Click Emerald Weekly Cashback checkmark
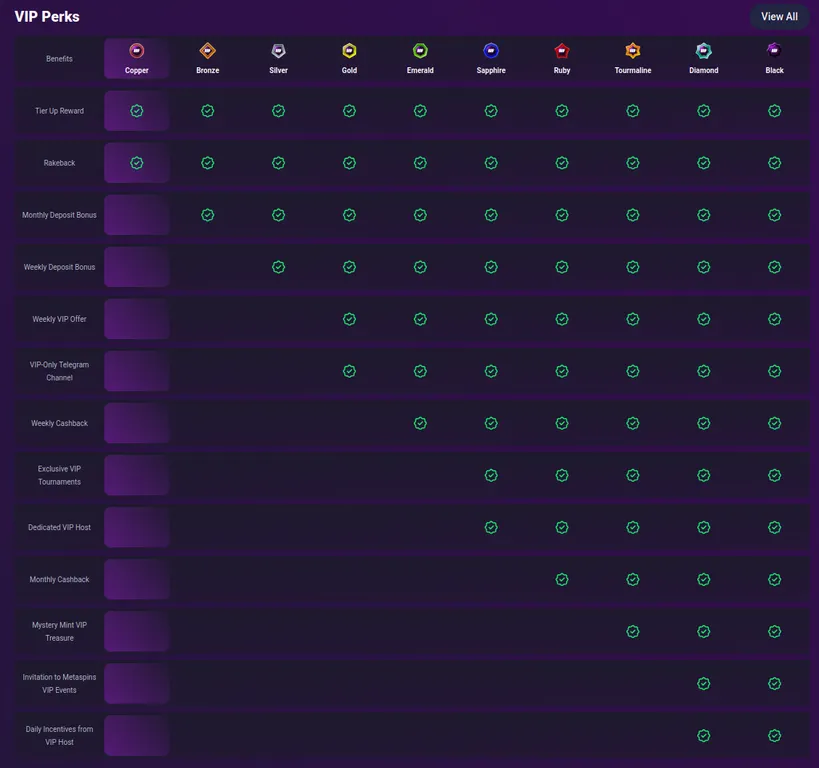Screen dimensions: 819x768 click(420, 423)
